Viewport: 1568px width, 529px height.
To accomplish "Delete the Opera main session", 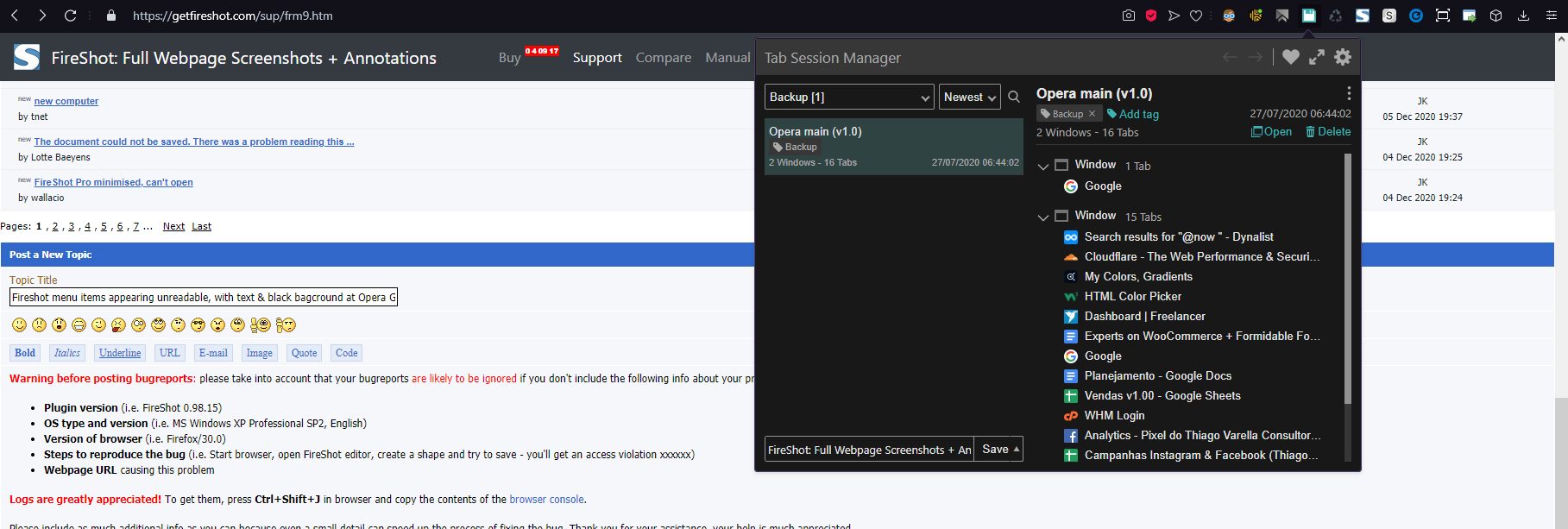I will point(1328,131).
